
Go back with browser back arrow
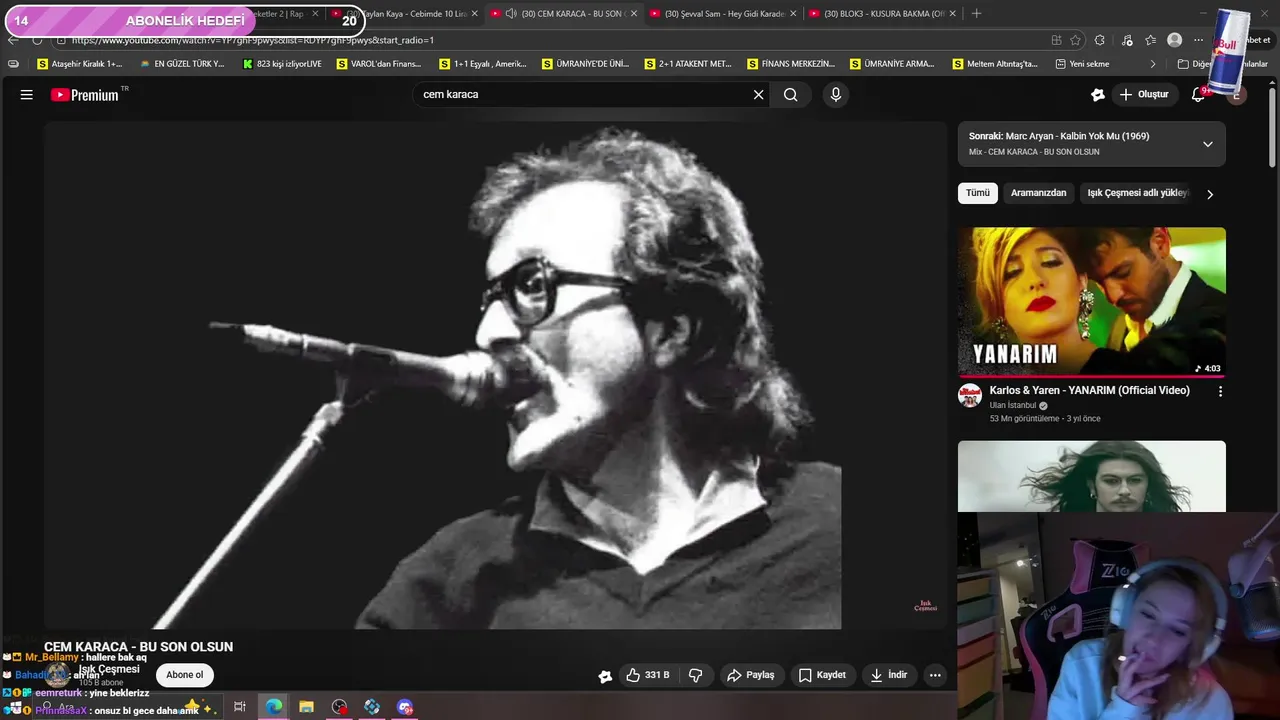(12, 40)
